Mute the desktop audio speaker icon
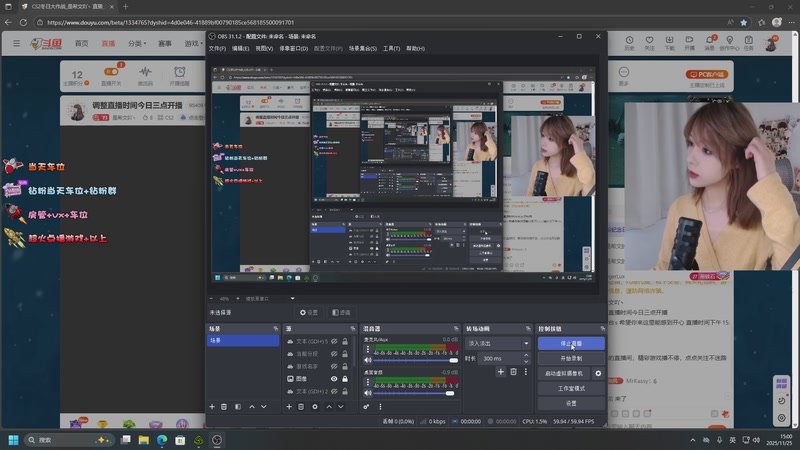 point(367,393)
